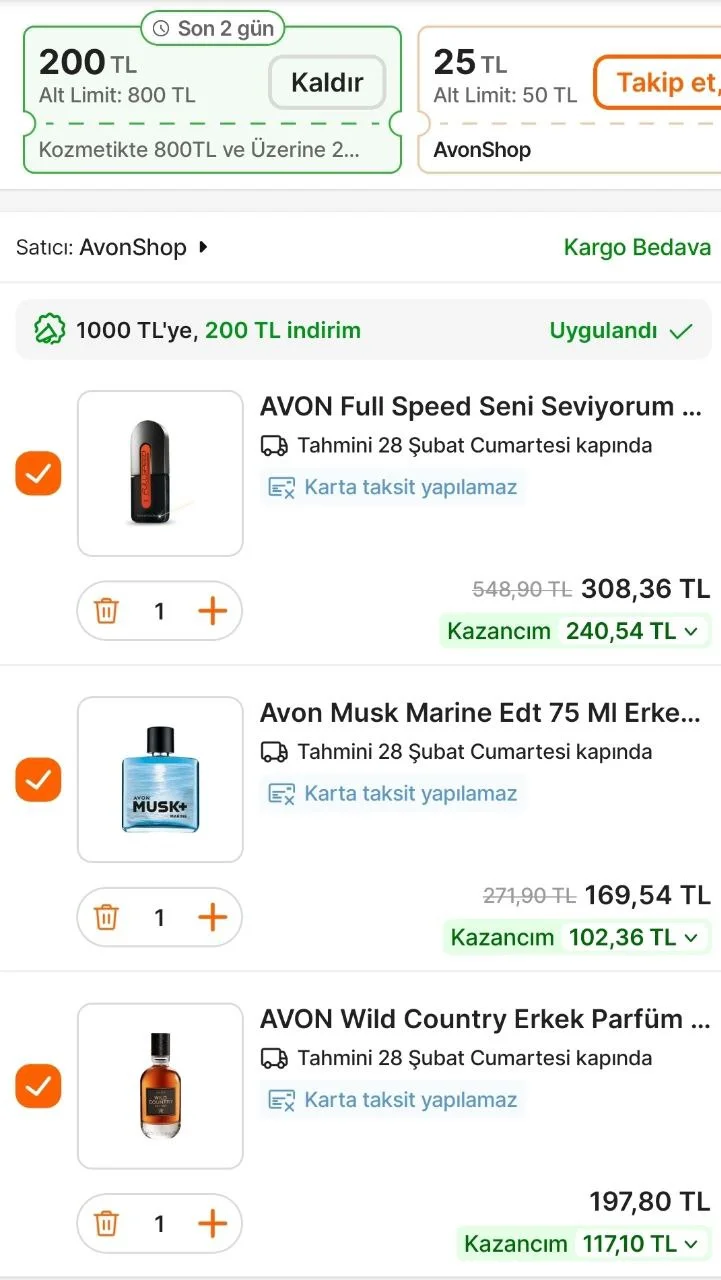721x1280 pixels.
Task: Open the AvonShop seller page arrow
Action: (203, 247)
